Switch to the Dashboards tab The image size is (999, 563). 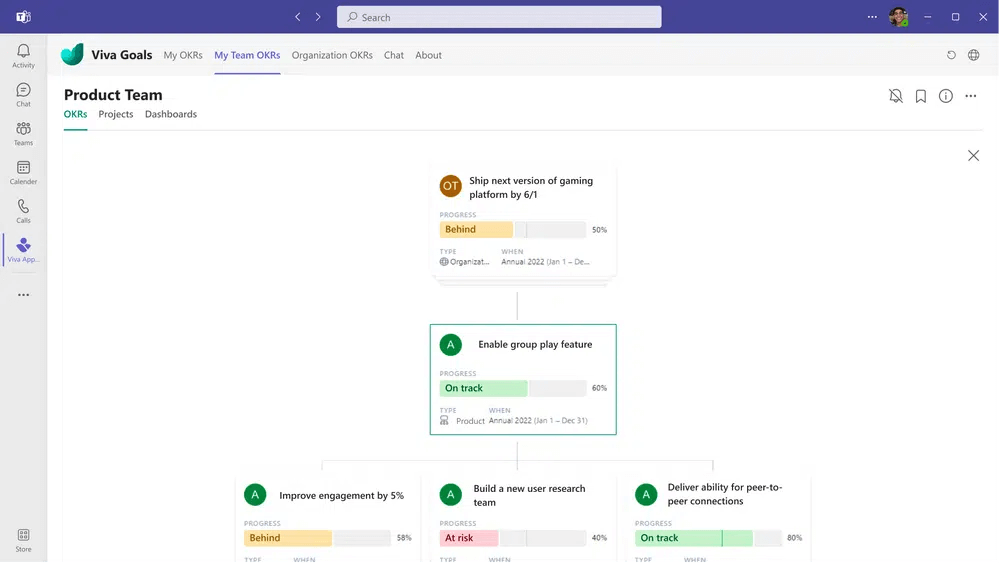coord(171,114)
